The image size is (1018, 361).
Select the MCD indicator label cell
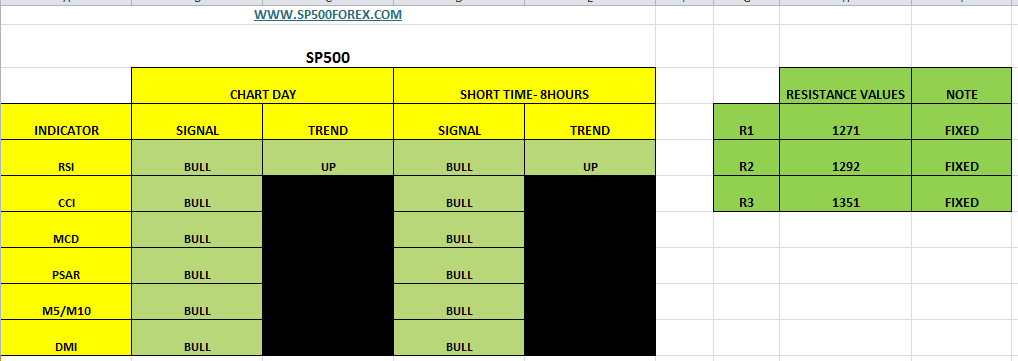pos(66,230)
